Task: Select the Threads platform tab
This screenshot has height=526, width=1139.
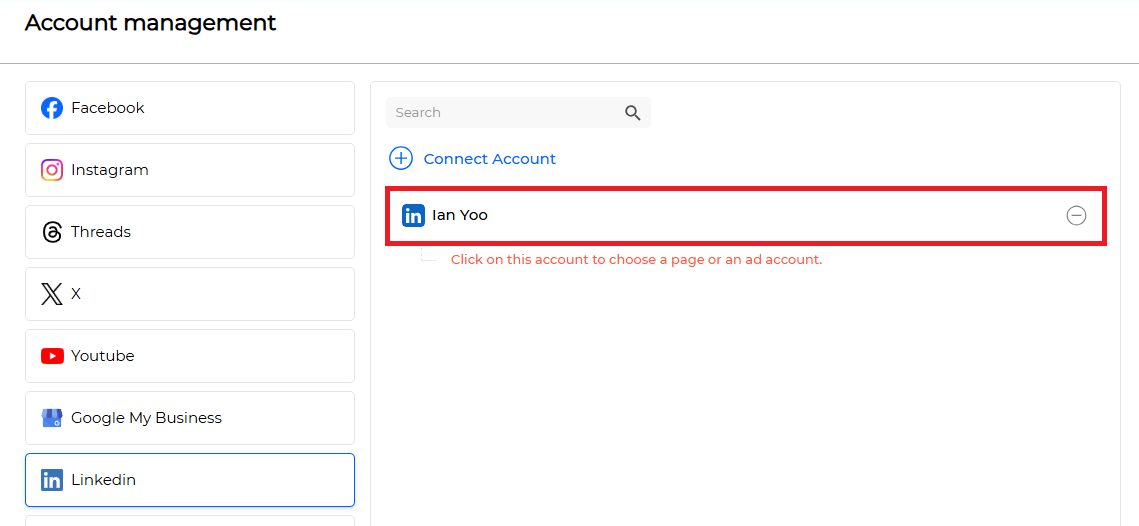Action: click(190, 232)
